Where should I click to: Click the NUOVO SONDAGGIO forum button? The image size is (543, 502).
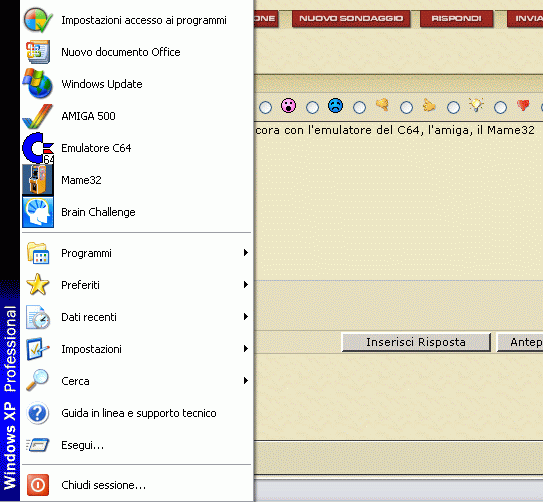click(x=351, y=18)
